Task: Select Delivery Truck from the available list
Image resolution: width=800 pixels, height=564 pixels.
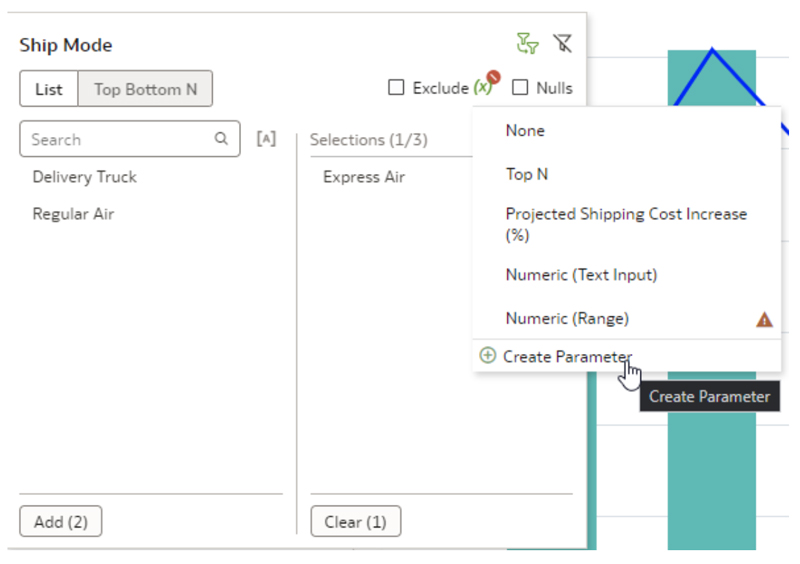Action: point(85,177)
